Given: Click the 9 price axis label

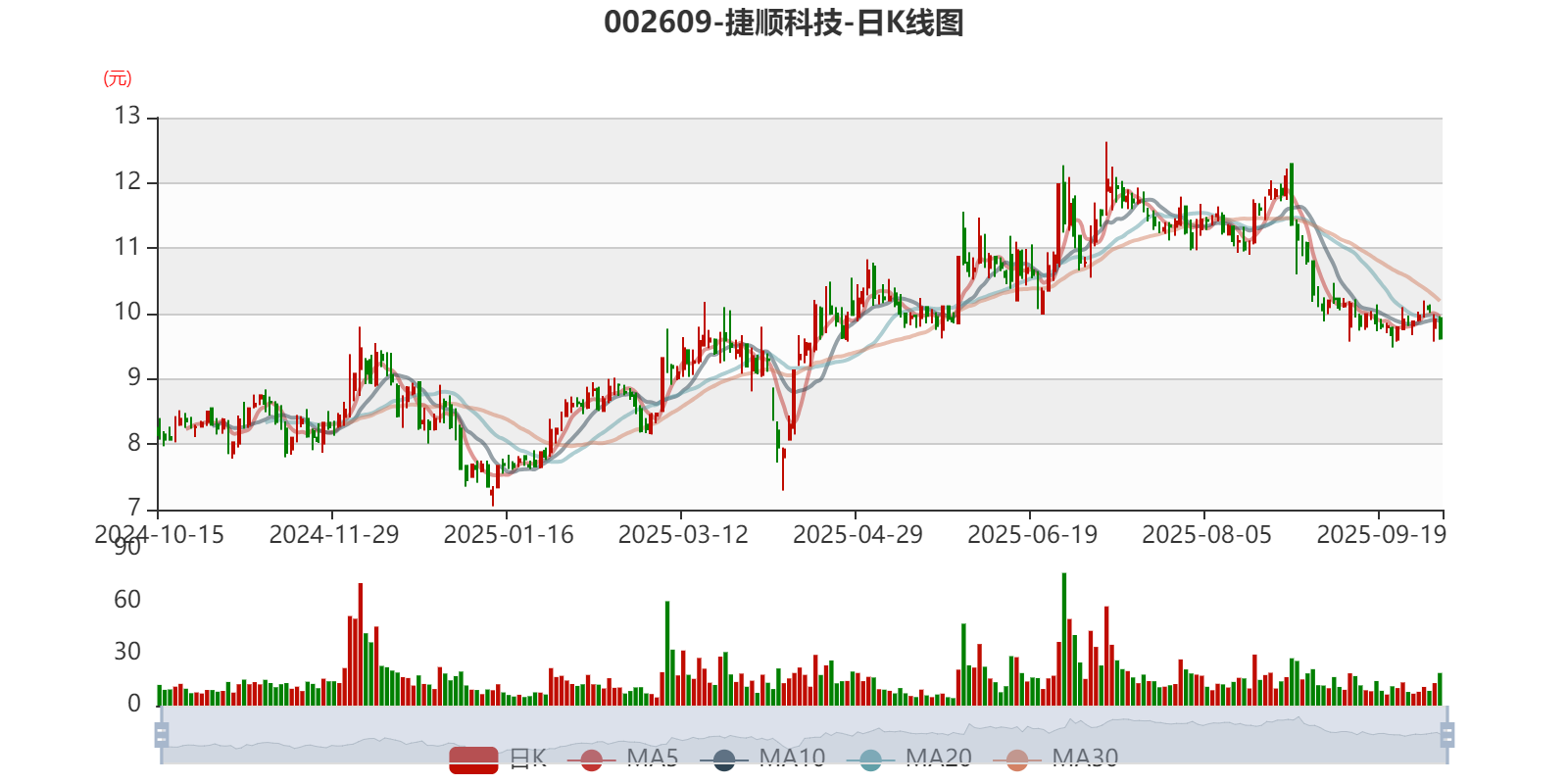Looking at the screenshot, I should point(134,378).
